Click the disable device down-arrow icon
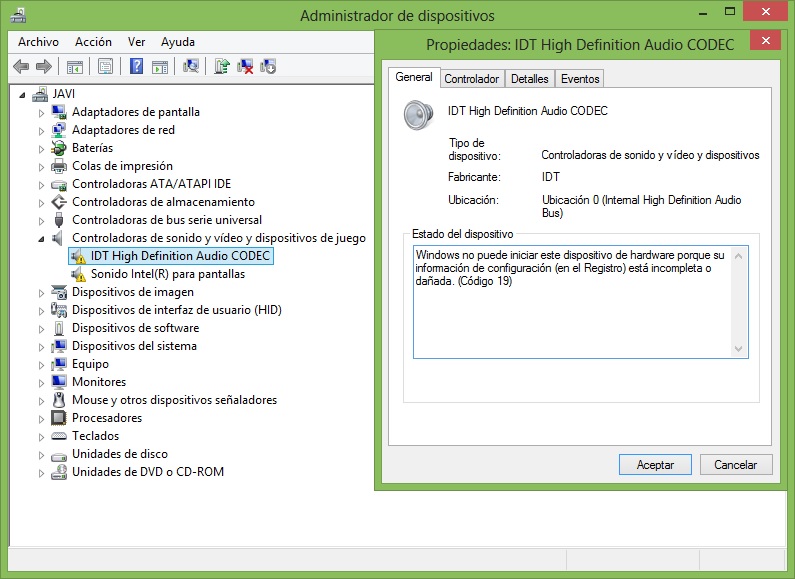Viewport: 795px width, 579px height. [268, 66]
